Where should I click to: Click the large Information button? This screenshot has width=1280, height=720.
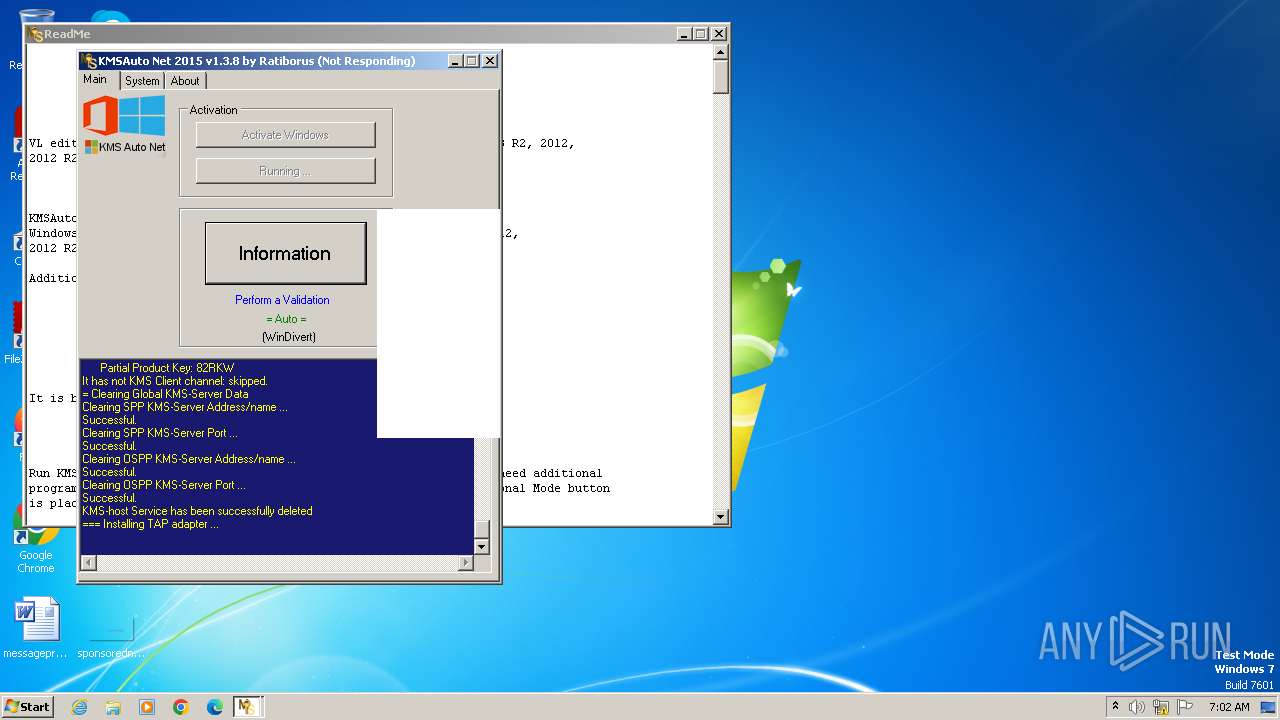pos(285,253)
